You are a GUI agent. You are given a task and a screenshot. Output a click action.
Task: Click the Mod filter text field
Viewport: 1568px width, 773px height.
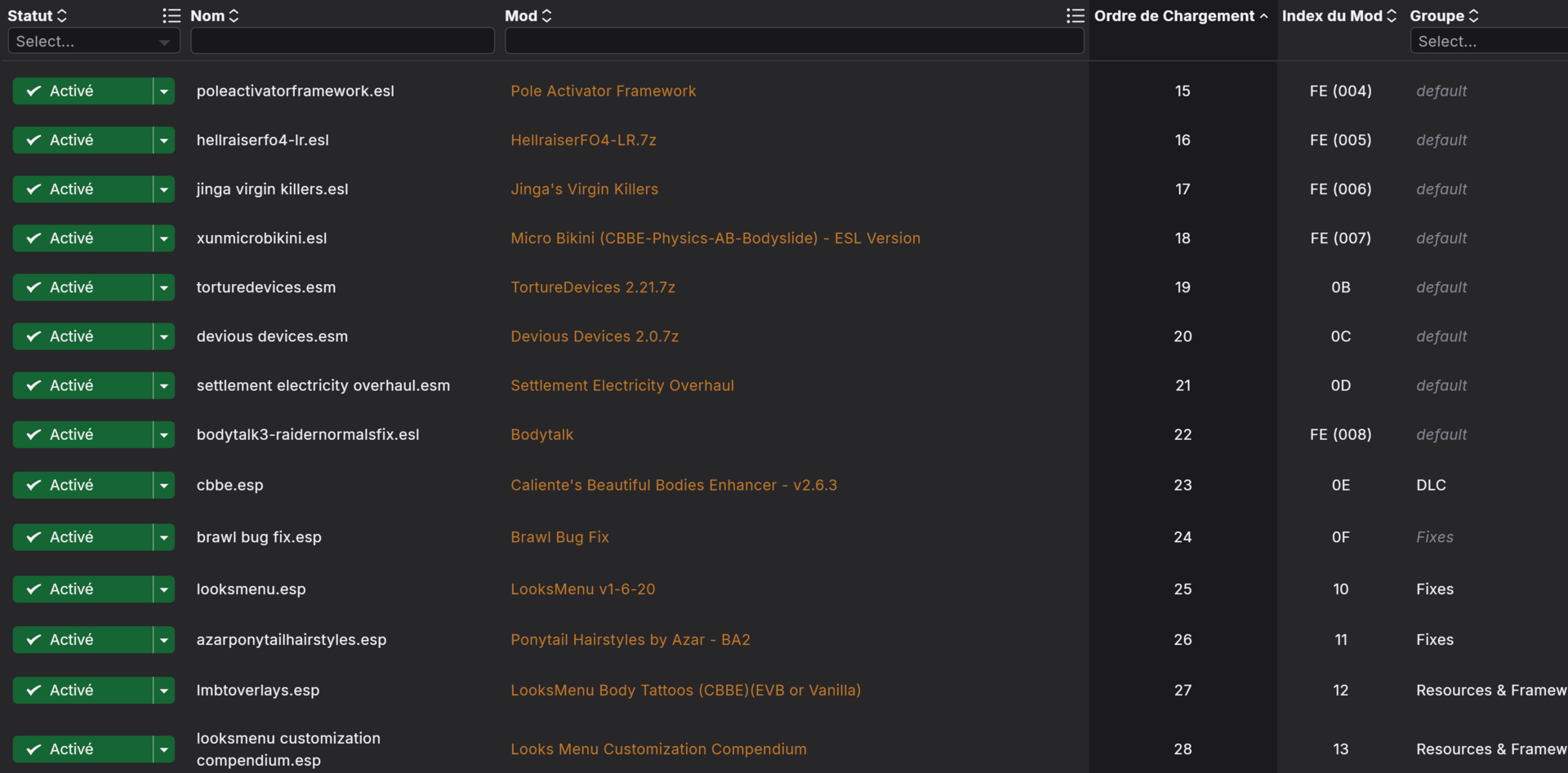(x=795, y=41)
